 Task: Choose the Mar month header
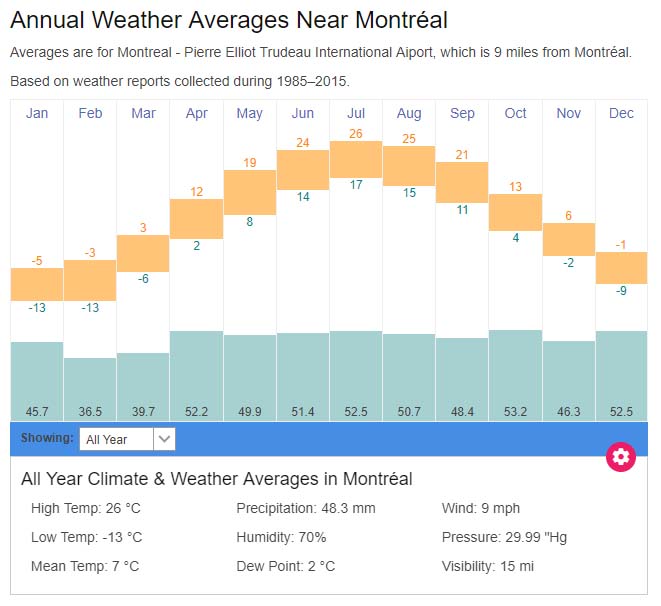pyautogui.click(x=143, y=113)
